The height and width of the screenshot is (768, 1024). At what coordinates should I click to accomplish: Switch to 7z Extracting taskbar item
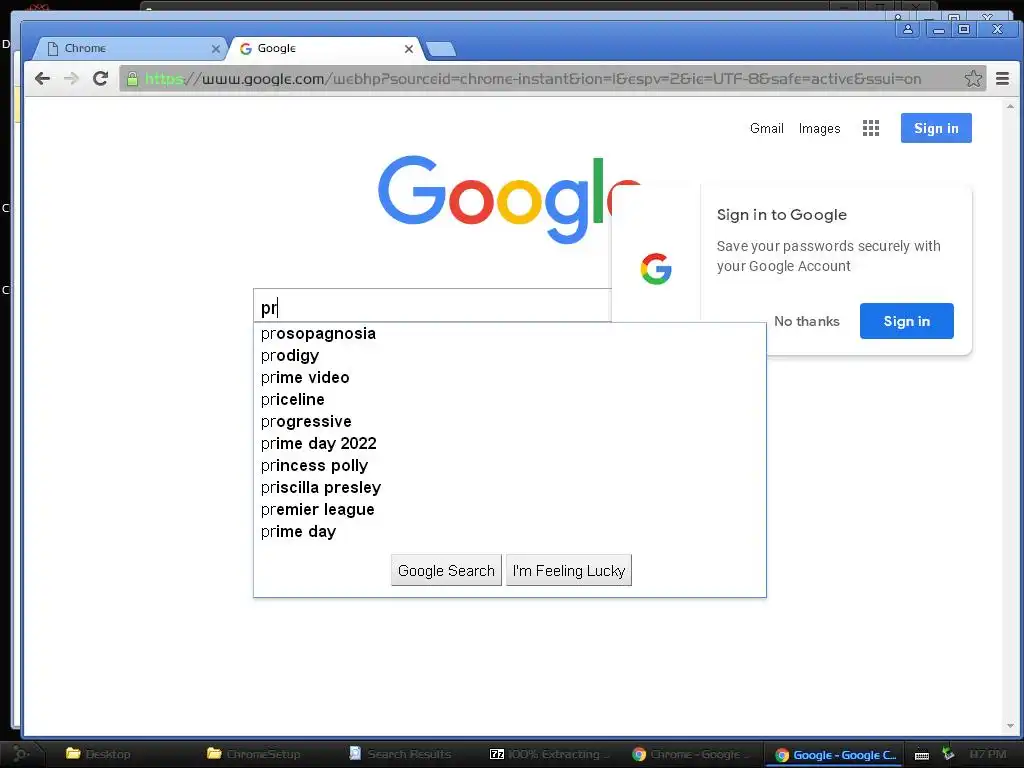click(x=549, y=754)
